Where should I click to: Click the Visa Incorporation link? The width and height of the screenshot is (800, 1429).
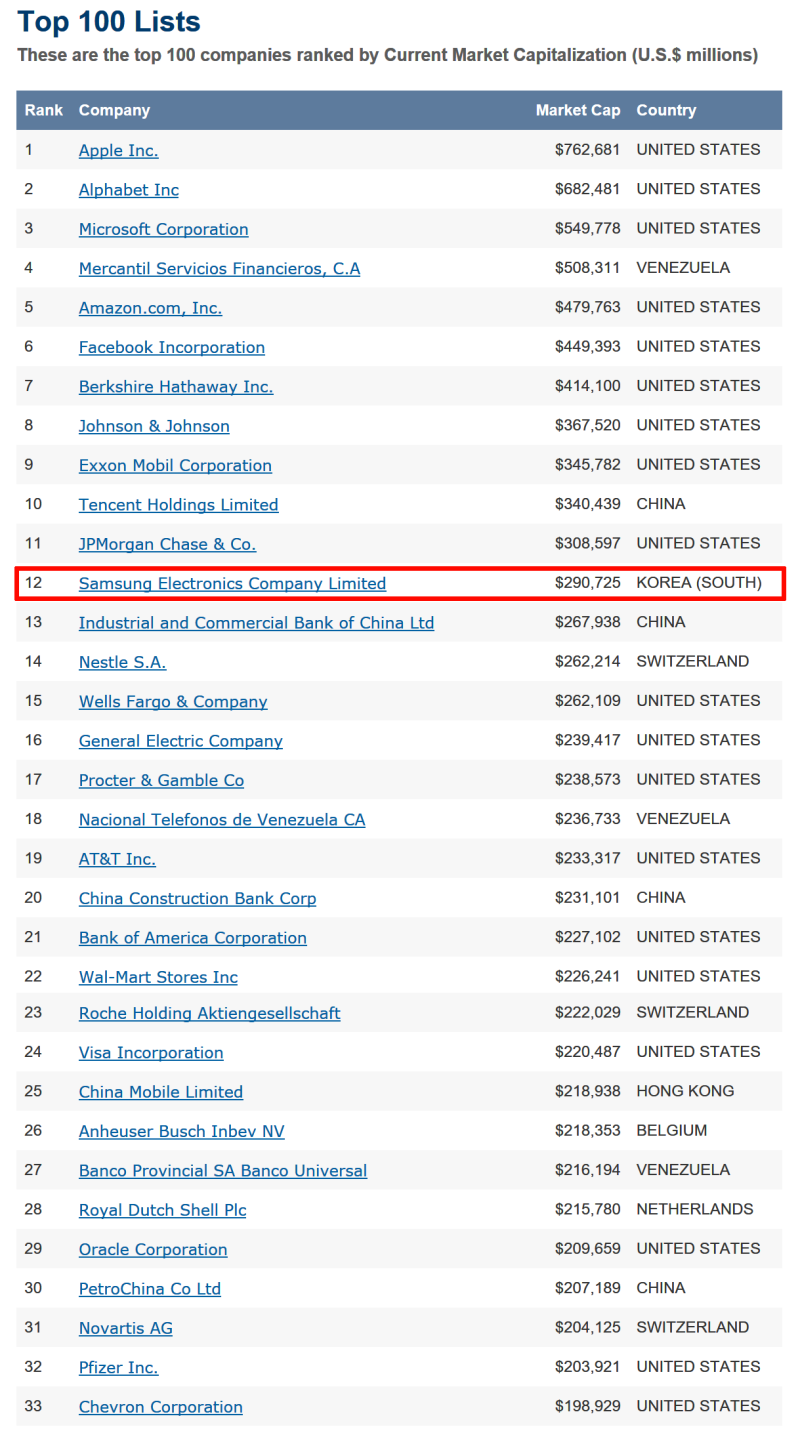click(151, 1053)
